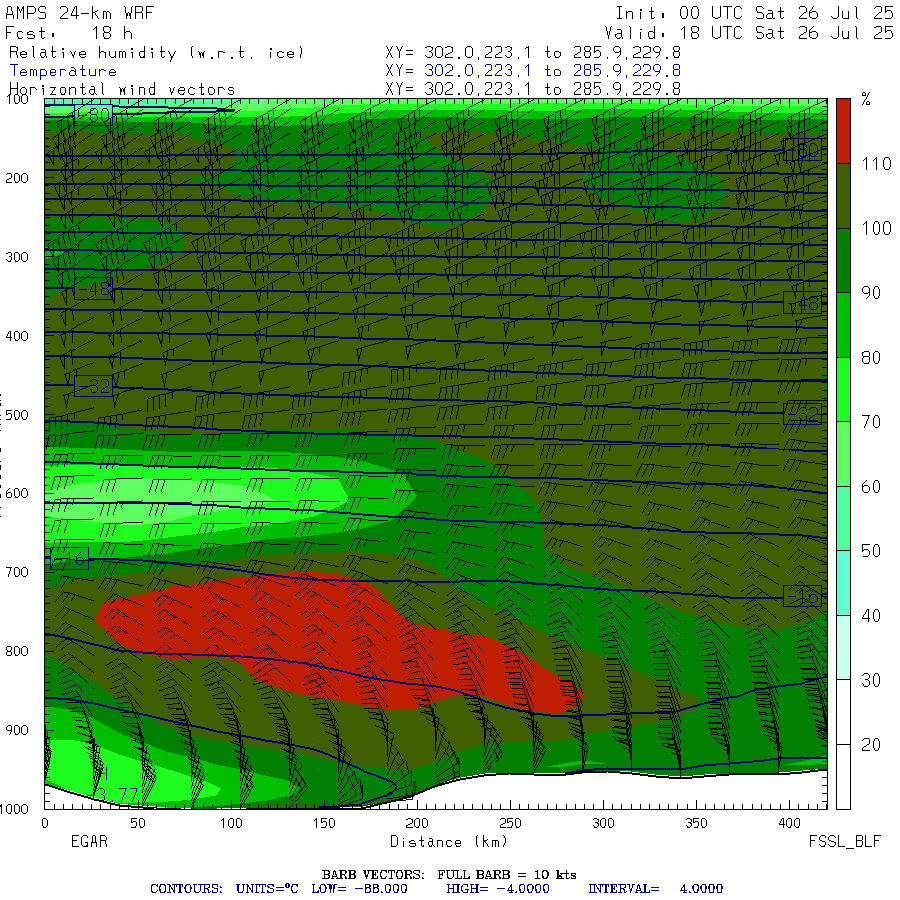
Task: Click the '110' color bar label
Action: pos(876,164)
